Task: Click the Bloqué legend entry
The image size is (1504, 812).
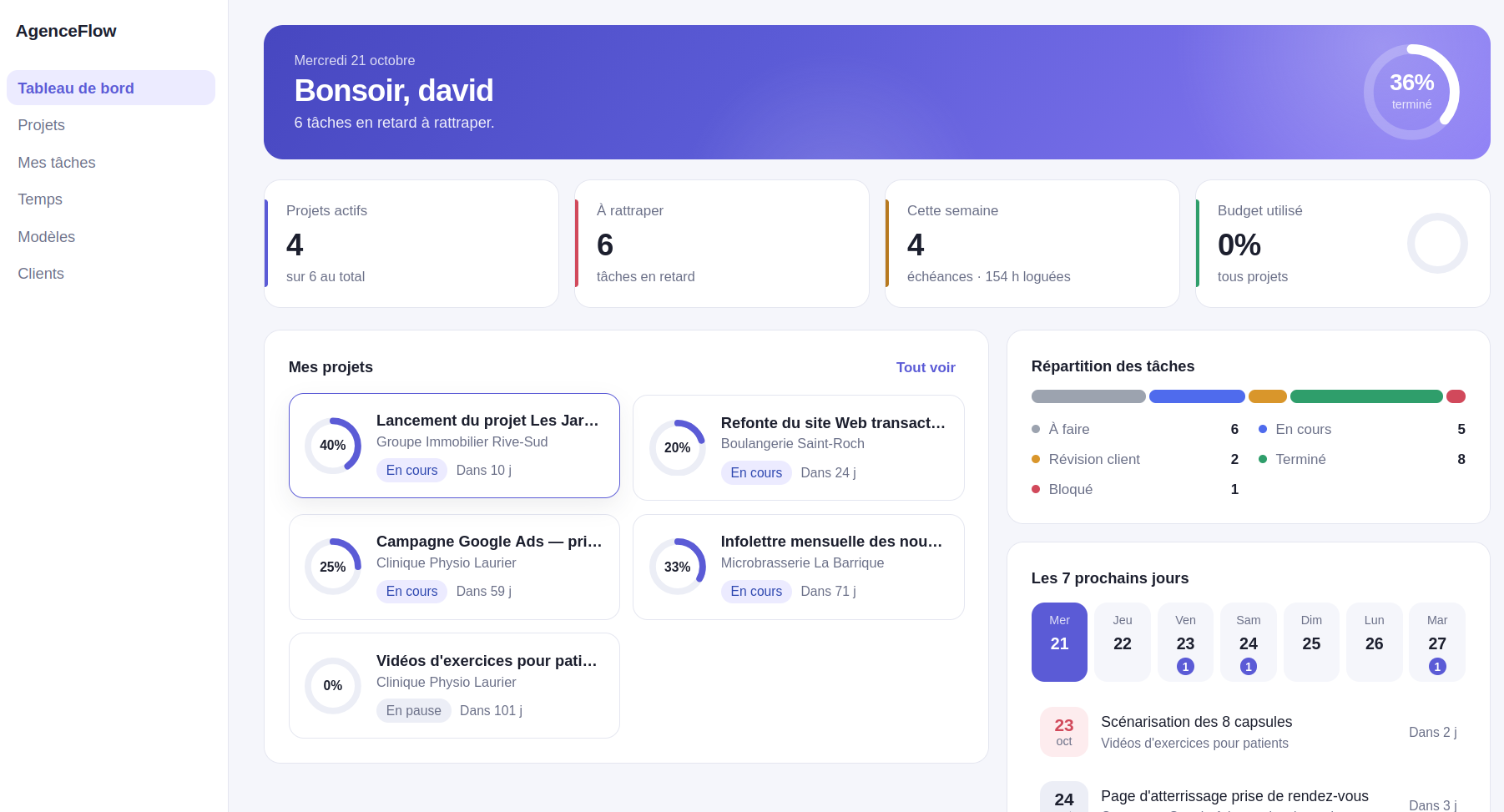Action: 1135,489
